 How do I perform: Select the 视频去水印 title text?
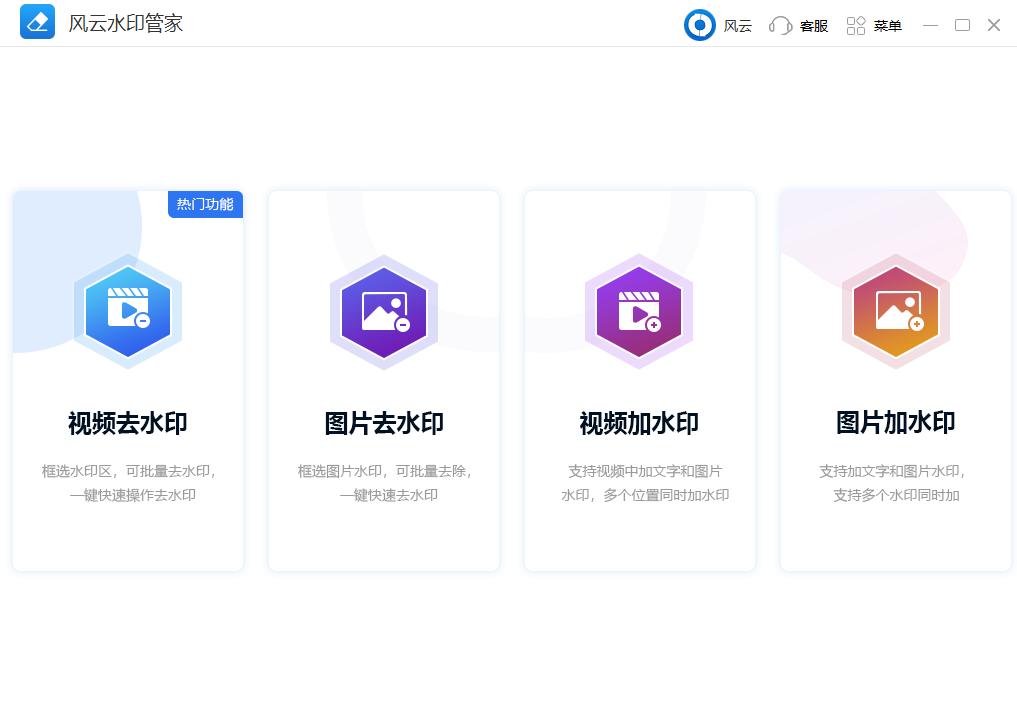coord(128,422)
